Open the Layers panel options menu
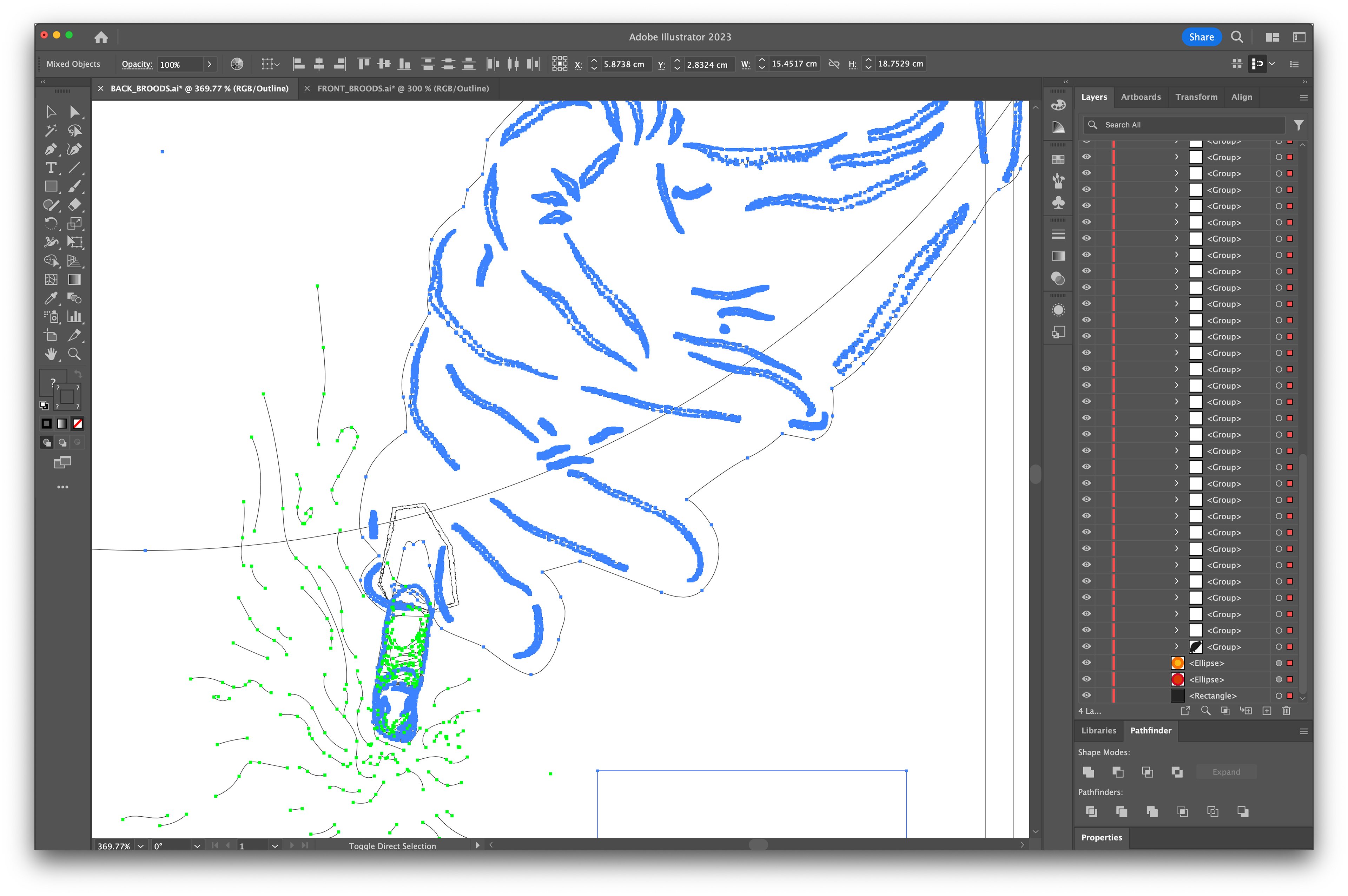The image size is (1348, 896). [x=1303, y=98]
